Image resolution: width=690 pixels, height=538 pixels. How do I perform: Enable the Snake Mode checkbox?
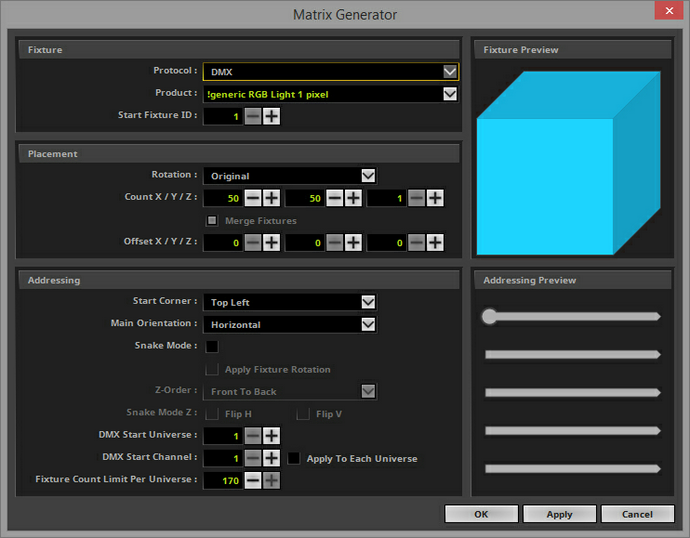click(212, 347)
